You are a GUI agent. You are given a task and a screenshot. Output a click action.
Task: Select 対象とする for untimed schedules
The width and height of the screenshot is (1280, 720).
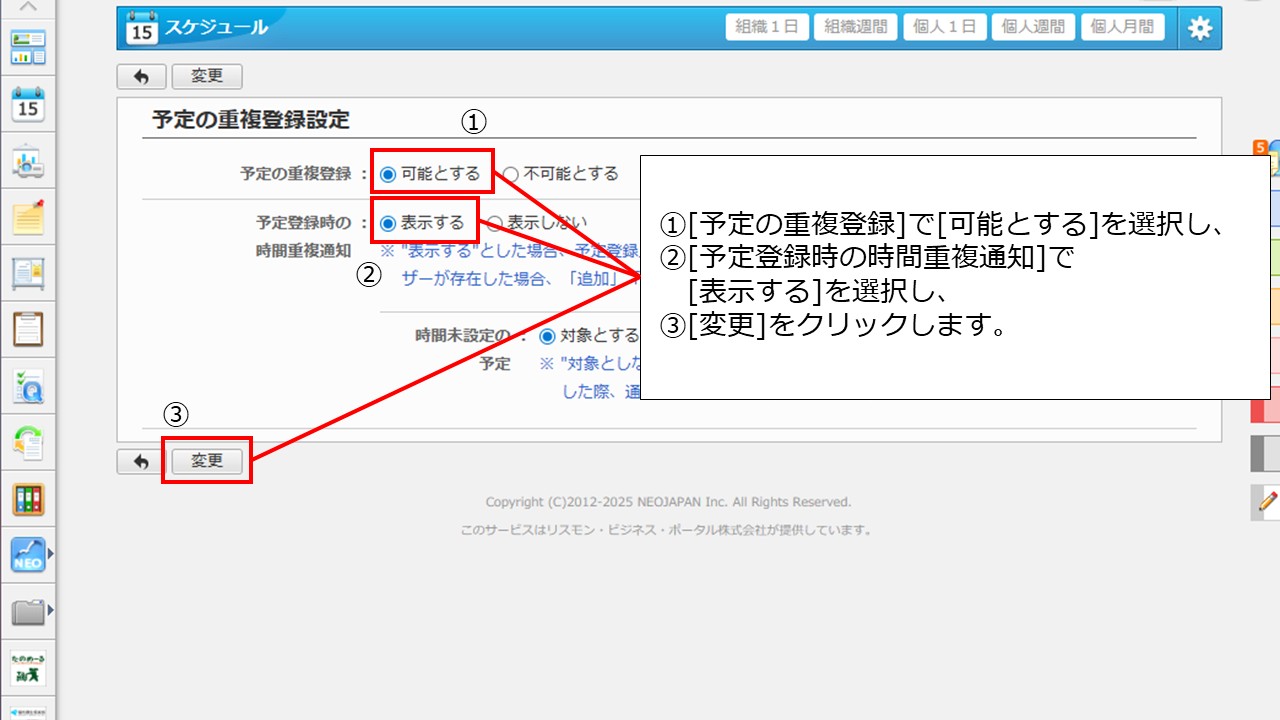coord(547,336)
